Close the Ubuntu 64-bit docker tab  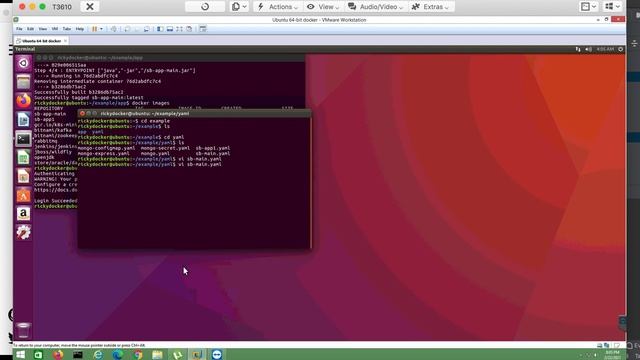pos(65,41)
